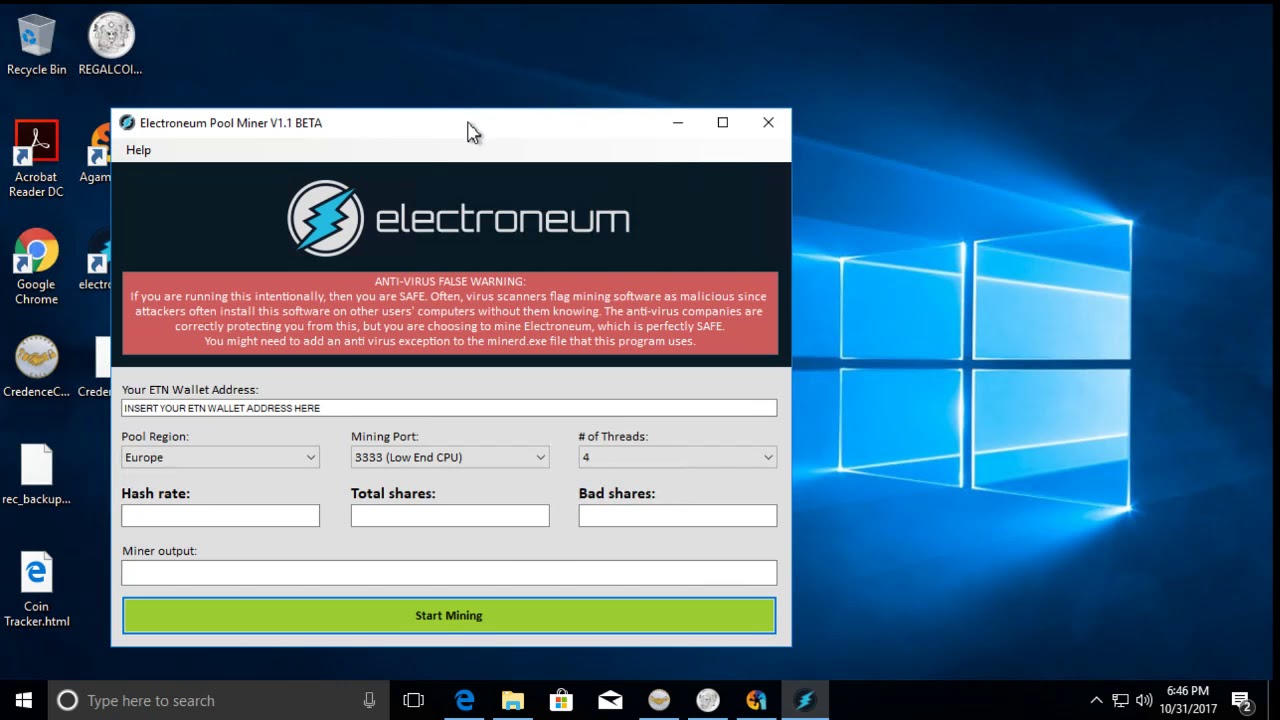Click the Electroneum logo banner
The height and width of the screenshot is (720, 1280).
coord(459,218)
